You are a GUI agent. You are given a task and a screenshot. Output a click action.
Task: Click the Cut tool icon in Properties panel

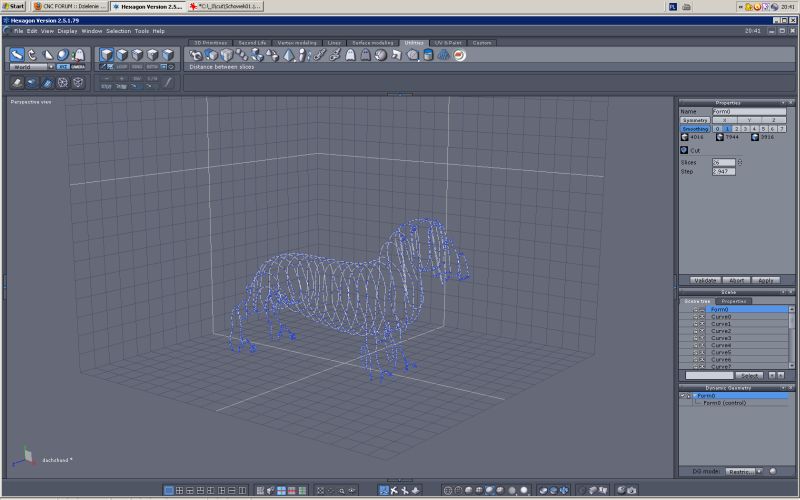coord(684,150)
